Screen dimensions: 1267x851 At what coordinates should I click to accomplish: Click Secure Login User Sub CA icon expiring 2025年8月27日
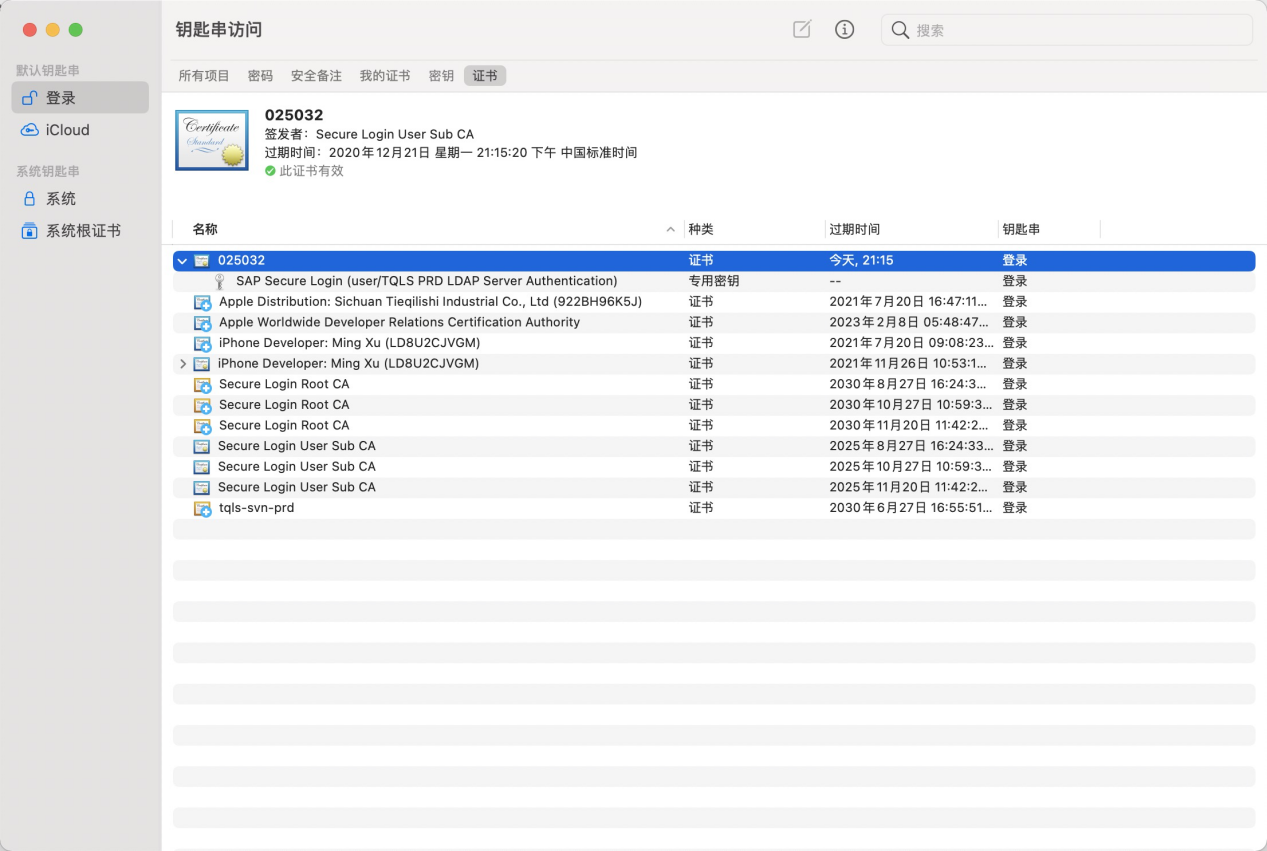(x=202, y=447)
